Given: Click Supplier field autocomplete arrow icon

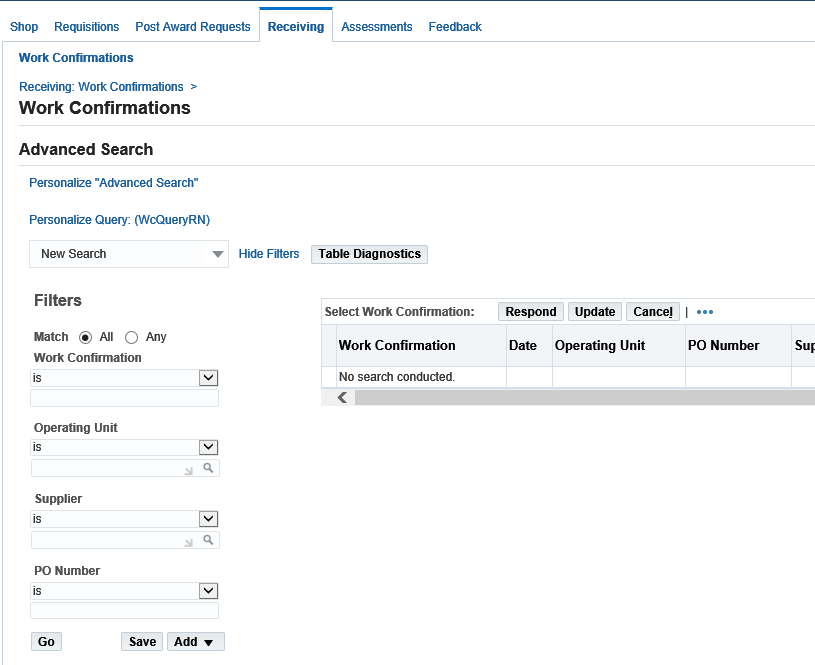Looking at the screenshot, I should coord(189,542).
